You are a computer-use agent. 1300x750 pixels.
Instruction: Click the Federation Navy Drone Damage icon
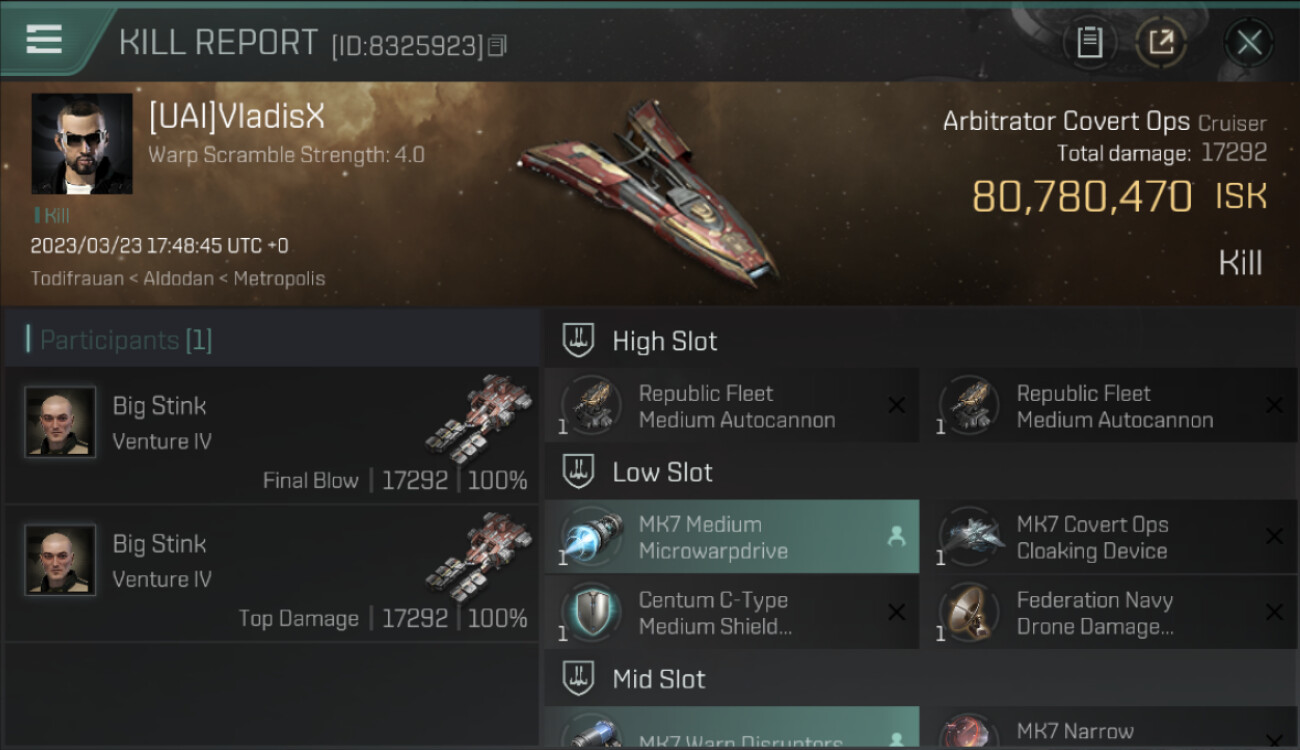click(969, 613)
